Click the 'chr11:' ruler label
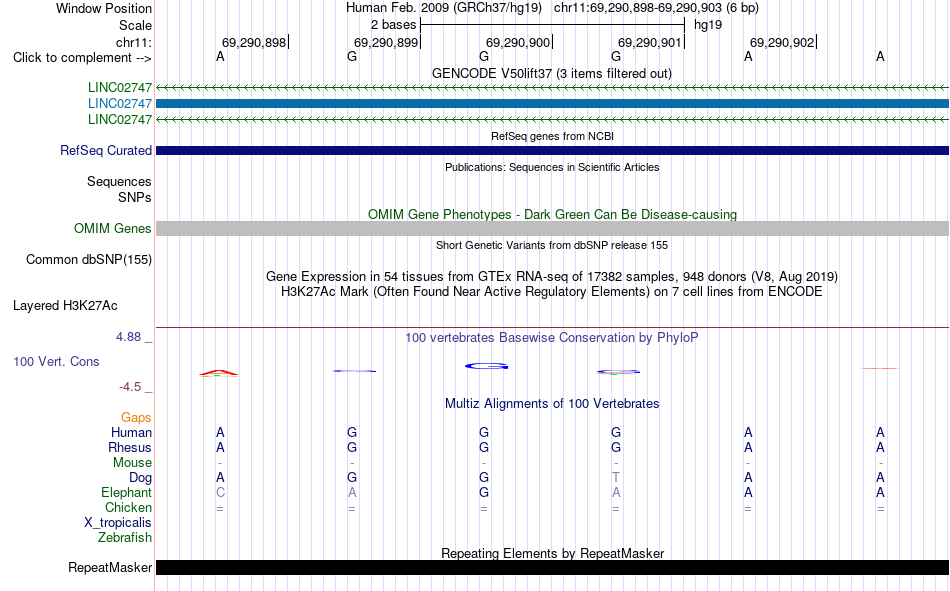 (x=133, y=42)
